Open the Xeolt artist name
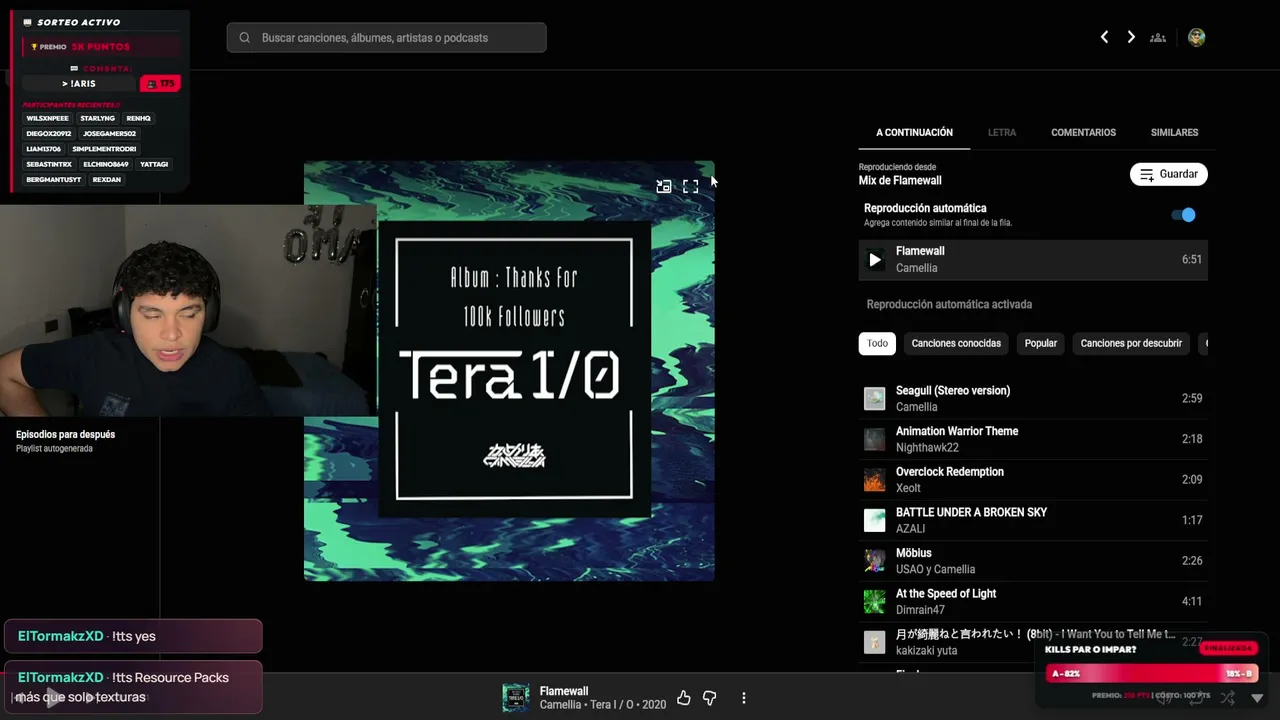 click(908, 488)
